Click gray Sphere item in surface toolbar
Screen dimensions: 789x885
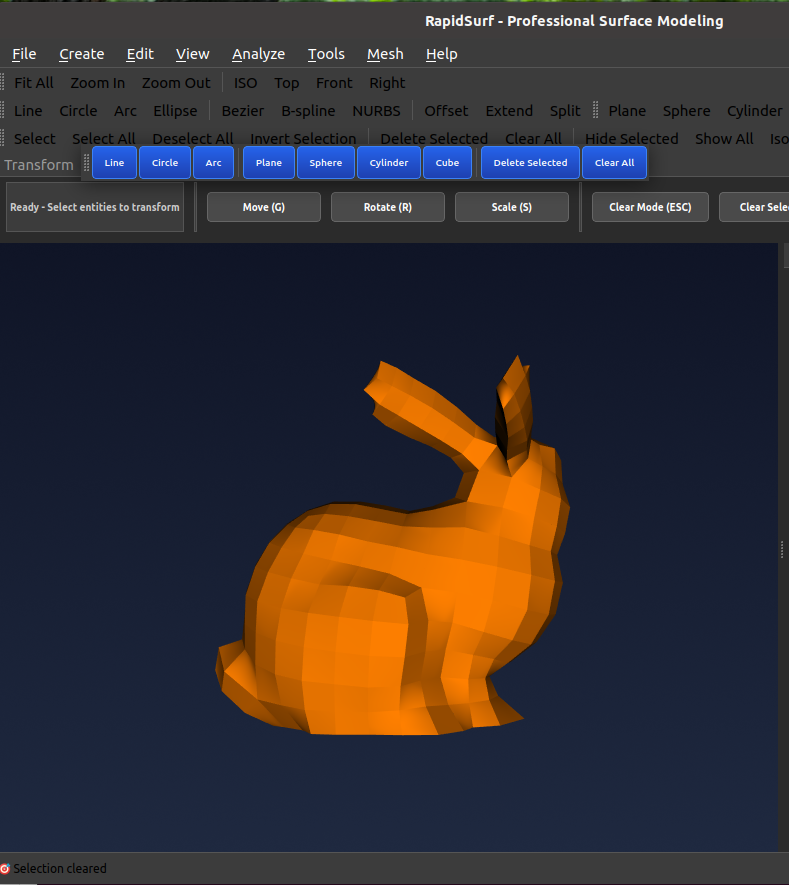point(686,111)
